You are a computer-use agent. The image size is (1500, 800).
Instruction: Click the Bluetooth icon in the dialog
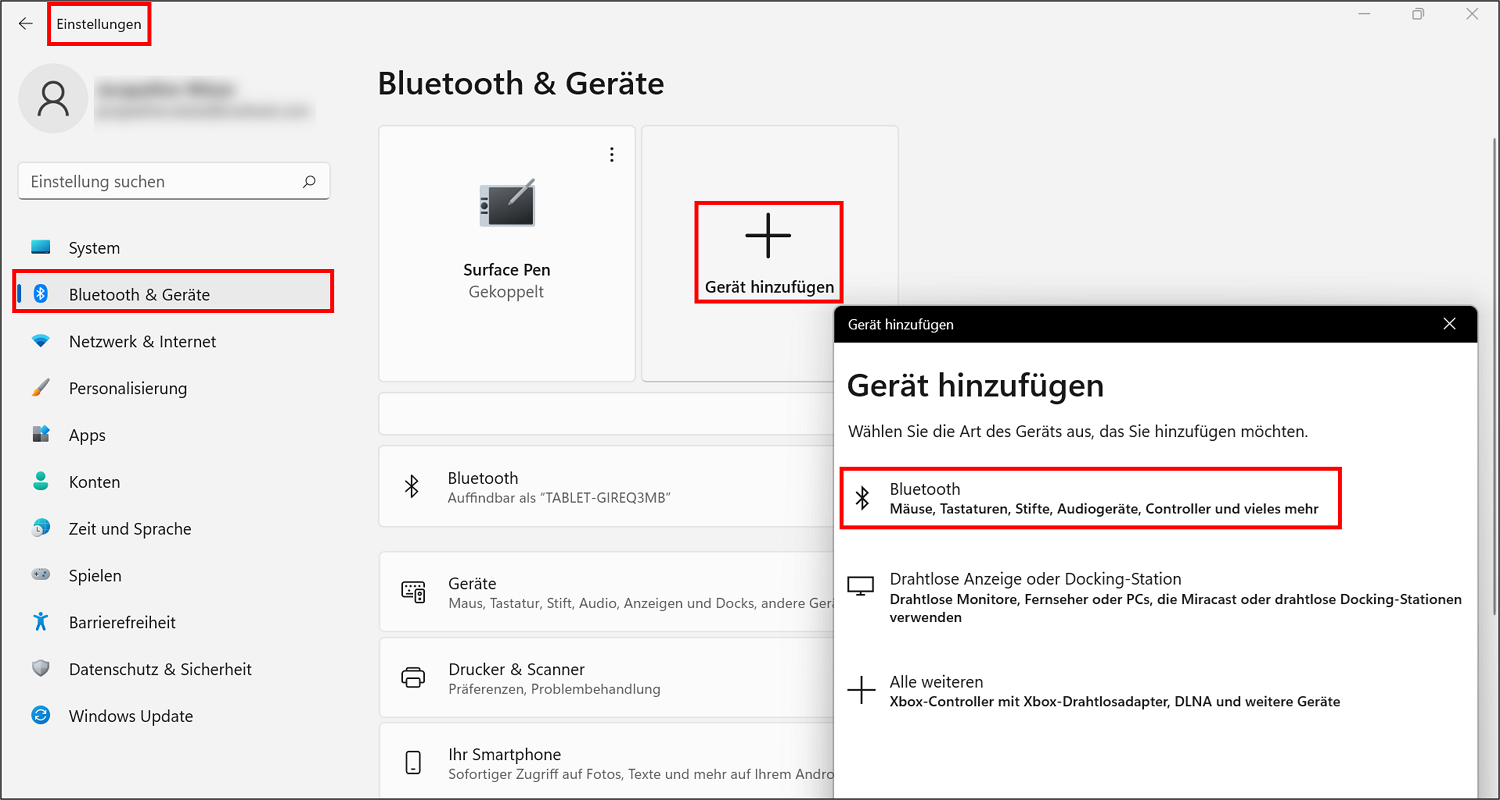click(862, 498)
